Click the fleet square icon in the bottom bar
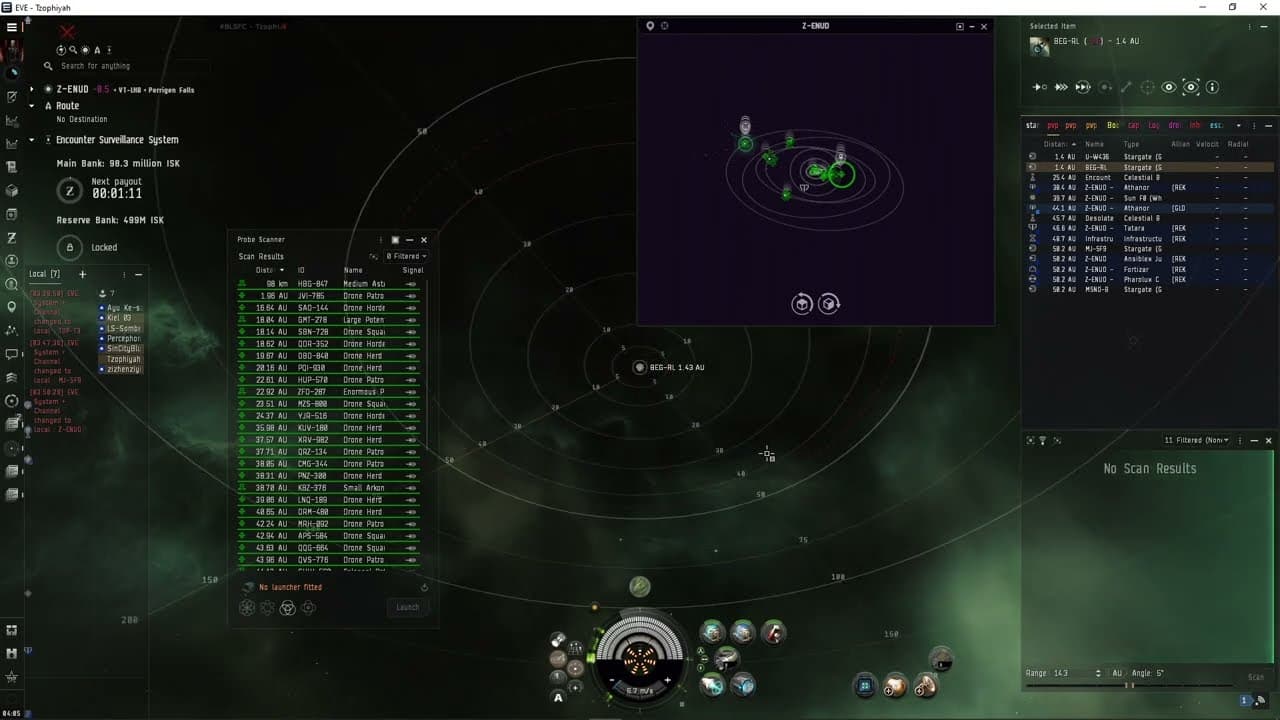The height and width of the screenshot is (720, 1280). [x=865, y=685]
